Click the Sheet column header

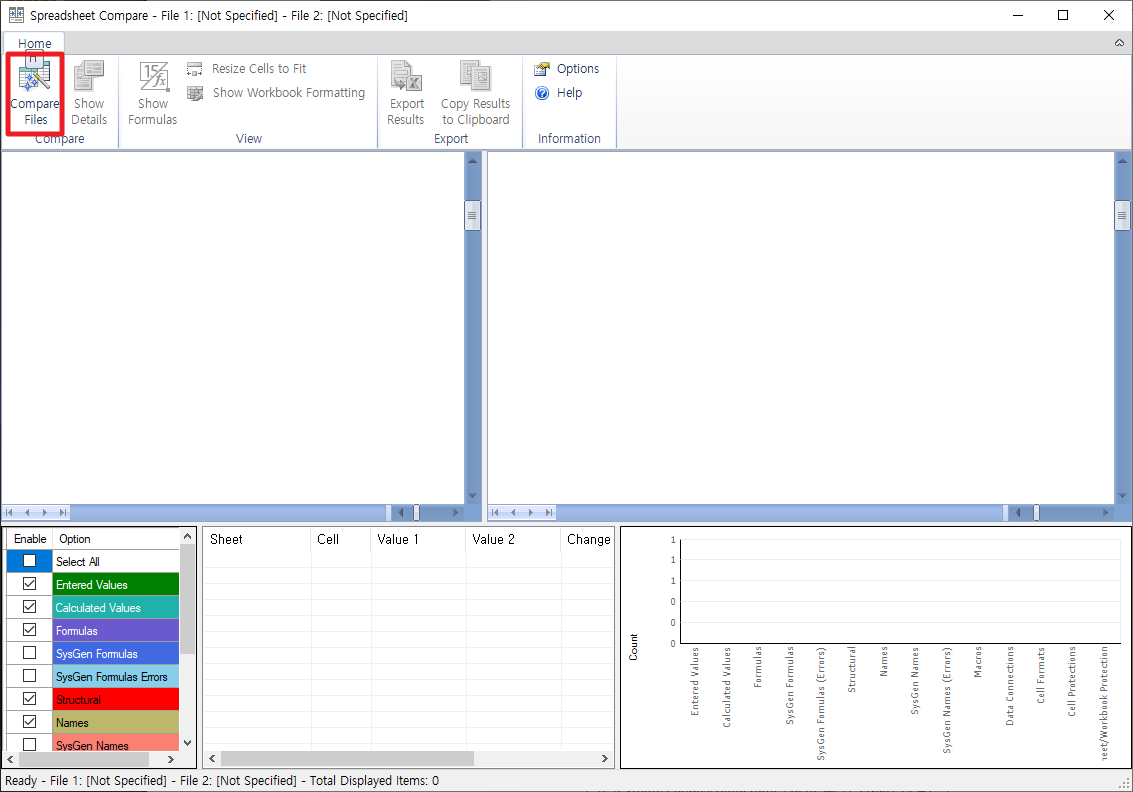click(257, 539)
